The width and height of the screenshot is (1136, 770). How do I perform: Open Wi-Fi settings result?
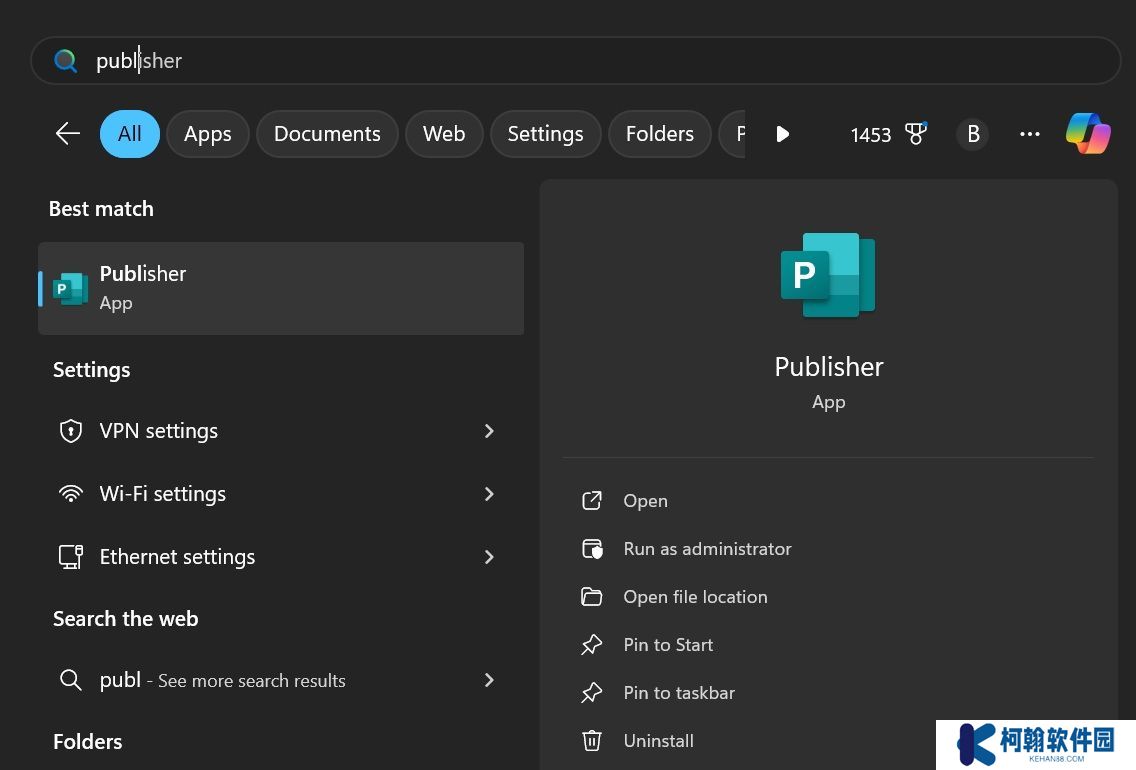[x=281, y=494]
